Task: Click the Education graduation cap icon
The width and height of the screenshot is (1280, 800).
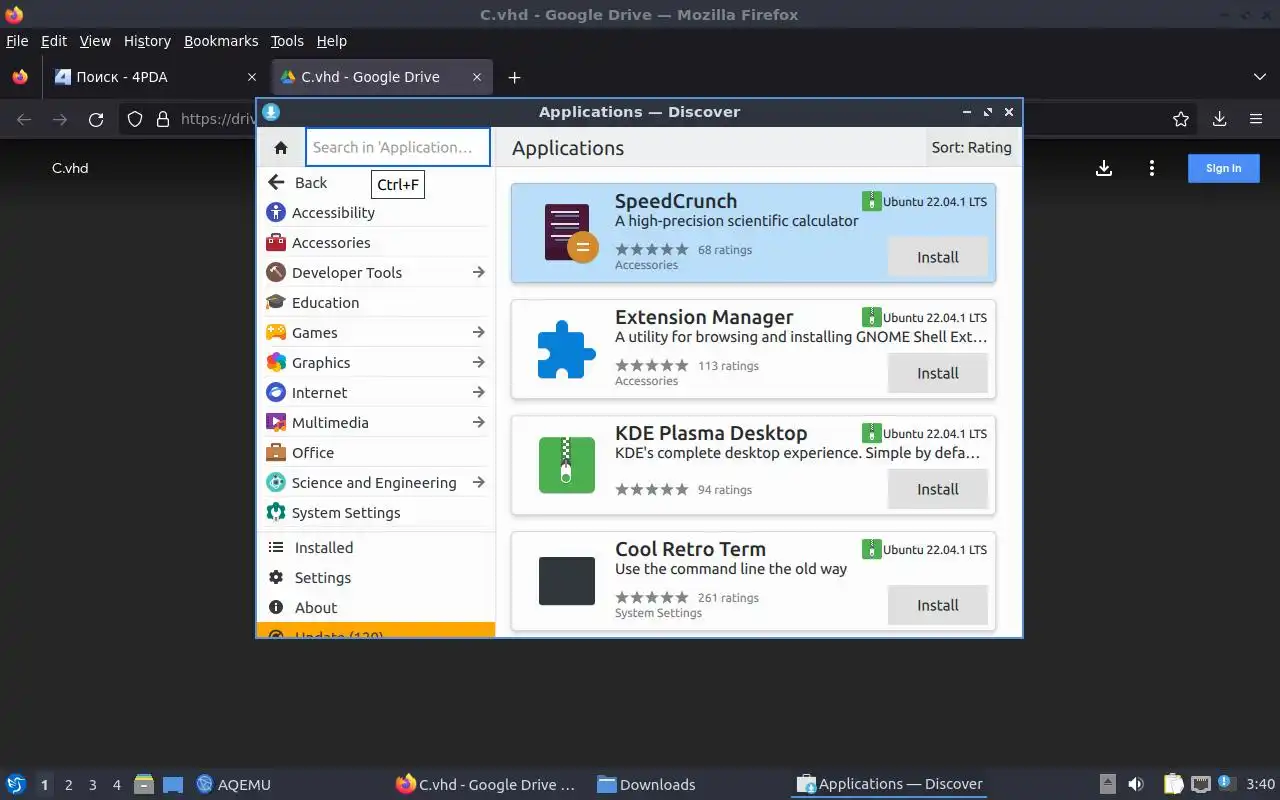Action: [276, 302]
